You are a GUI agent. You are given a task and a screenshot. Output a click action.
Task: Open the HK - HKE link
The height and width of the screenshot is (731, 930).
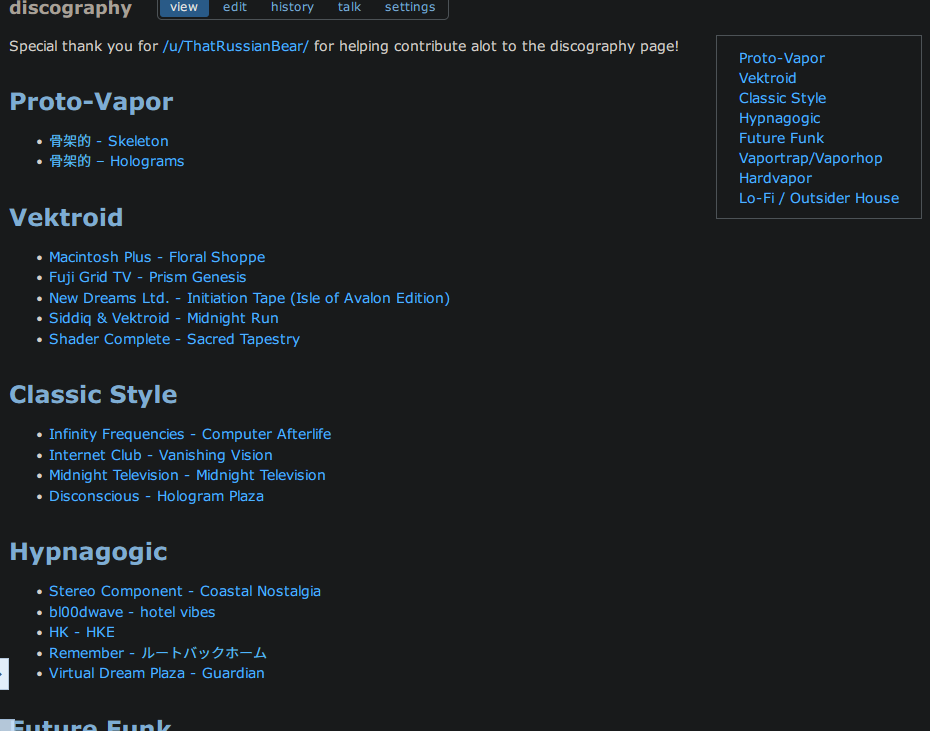pyautogui.click(x=82, y=633)
